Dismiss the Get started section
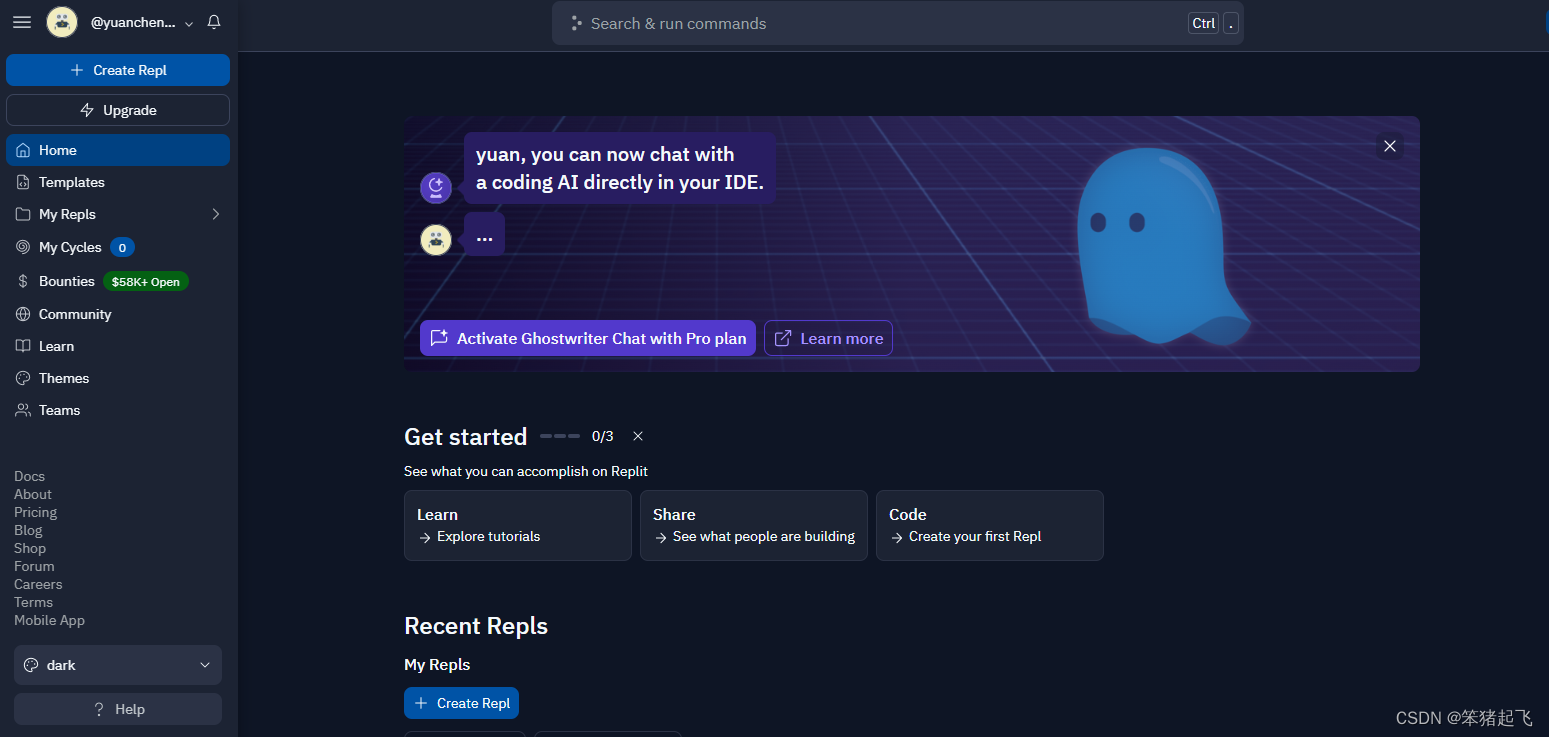Viewport: 1549px width, 737px height. pyautogui.click(x=638, y=436)
